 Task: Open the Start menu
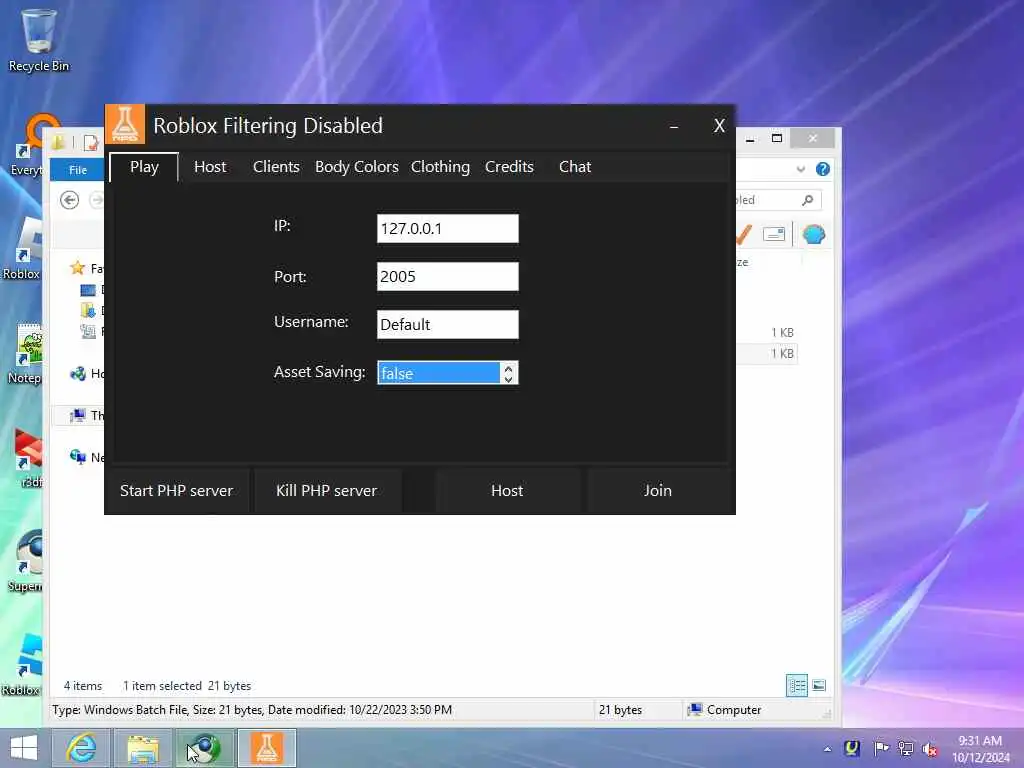[x=24, y=748]
